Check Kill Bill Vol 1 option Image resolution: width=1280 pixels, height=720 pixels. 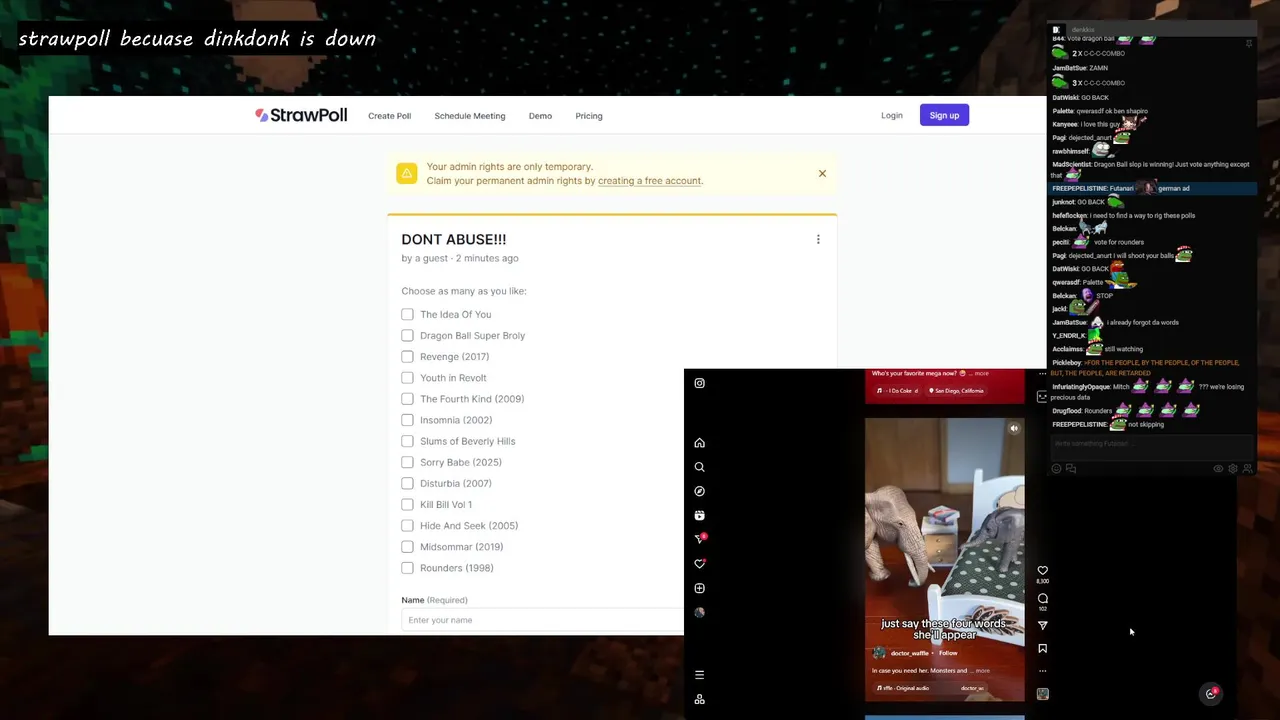click(407, 504)
